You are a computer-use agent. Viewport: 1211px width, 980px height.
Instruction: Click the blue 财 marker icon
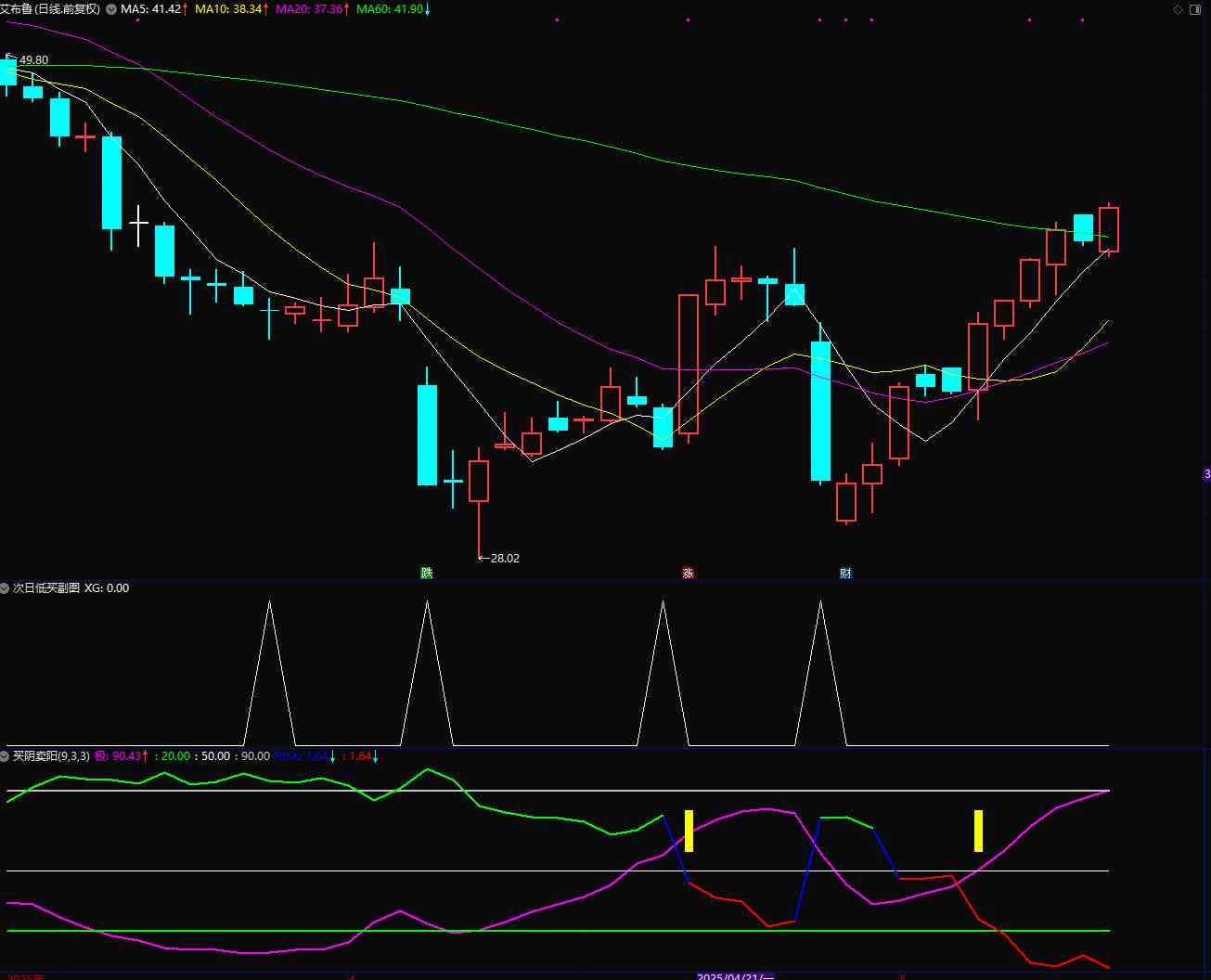pos(845,573)
